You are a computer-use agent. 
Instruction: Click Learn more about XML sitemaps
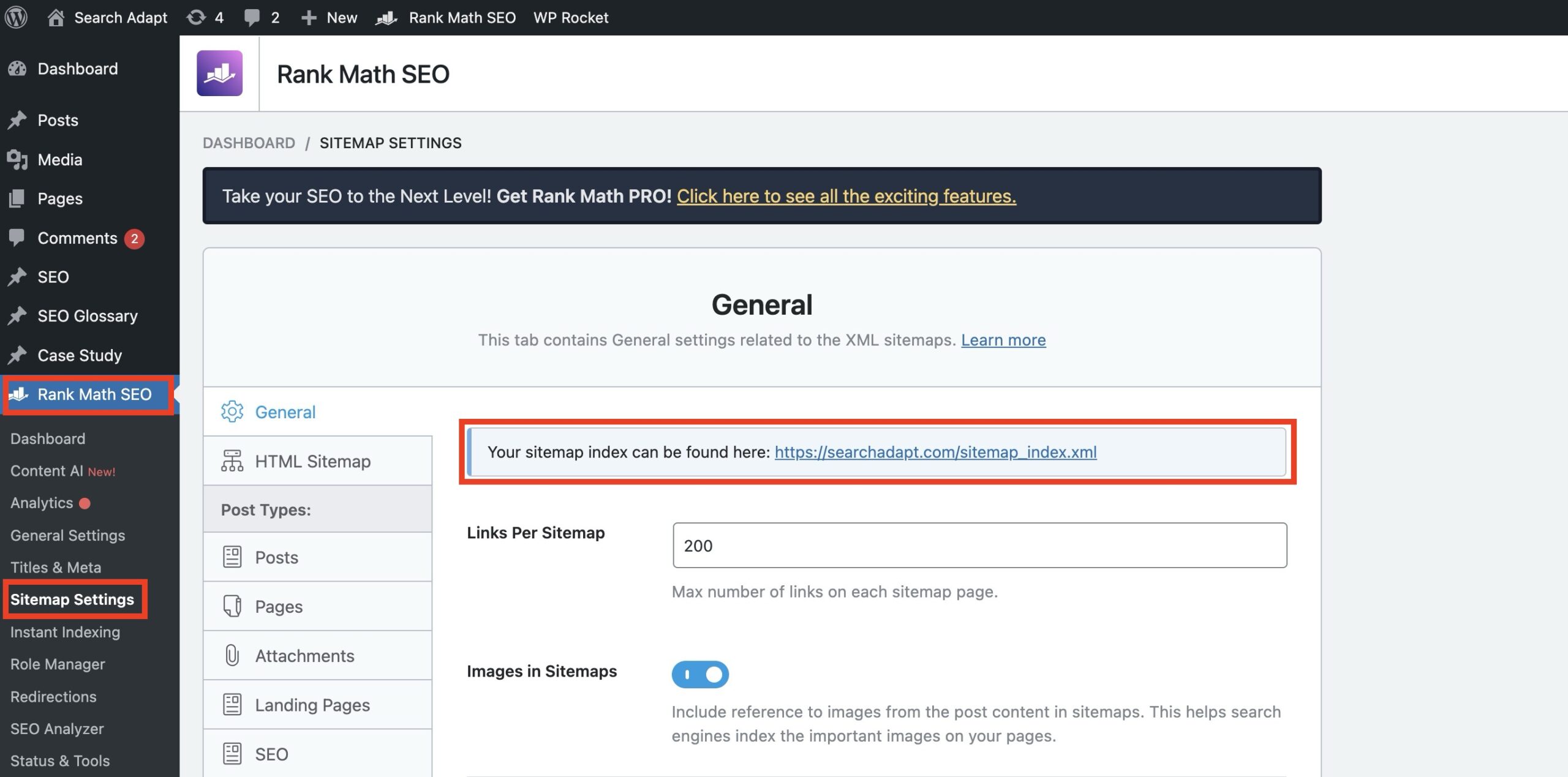pyautogui.click(x=1004, y=339)
